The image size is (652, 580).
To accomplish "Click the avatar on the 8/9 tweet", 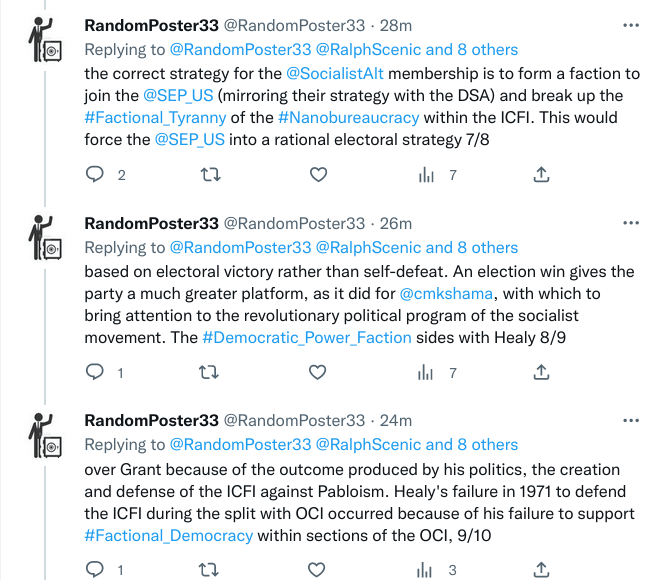I will tap(44, 239).
